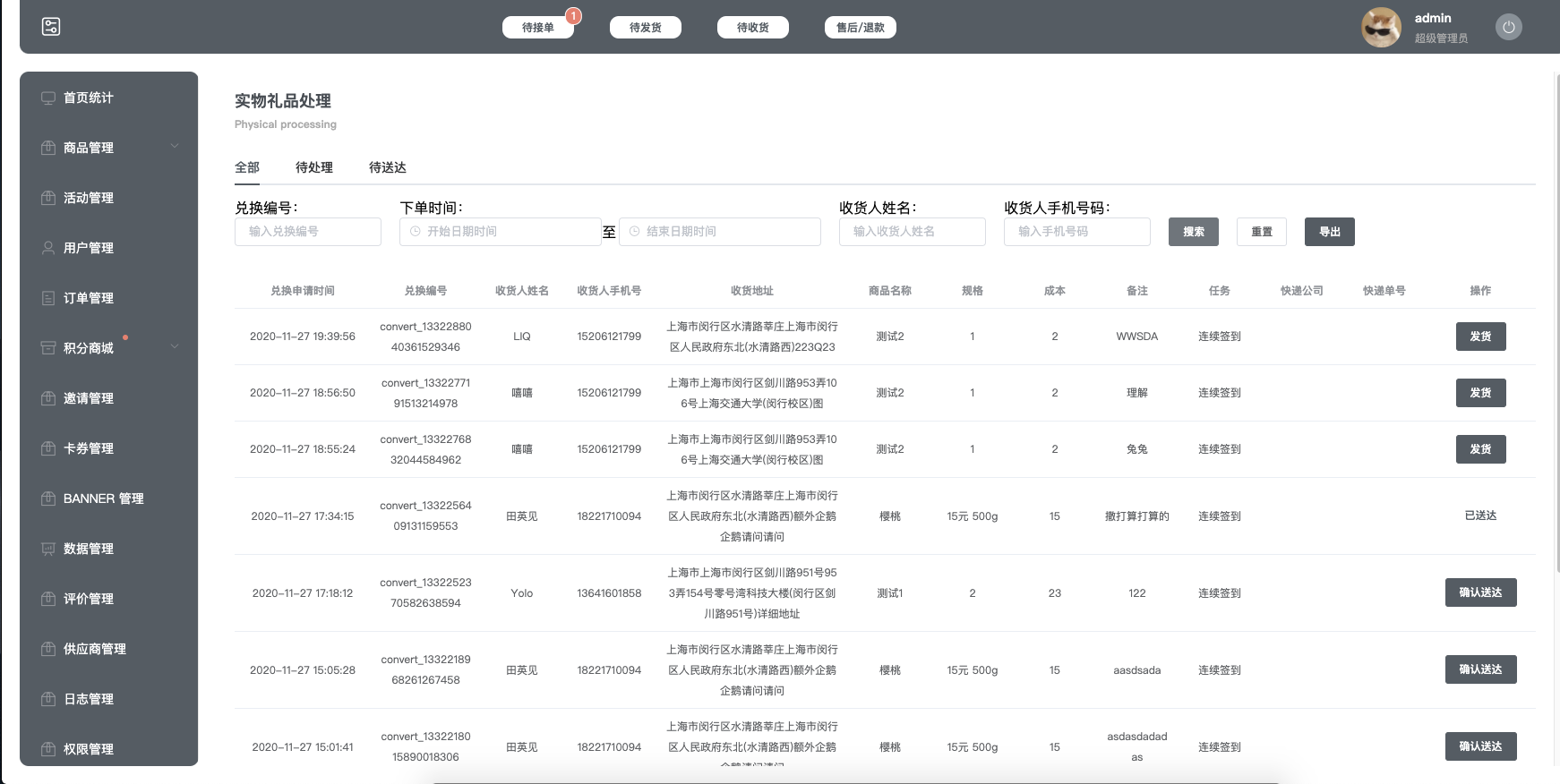Click 发货 for order convert_1332288040361529346
The height and width of the screenshot is (784, 1560).
[x=1480, y=337]
